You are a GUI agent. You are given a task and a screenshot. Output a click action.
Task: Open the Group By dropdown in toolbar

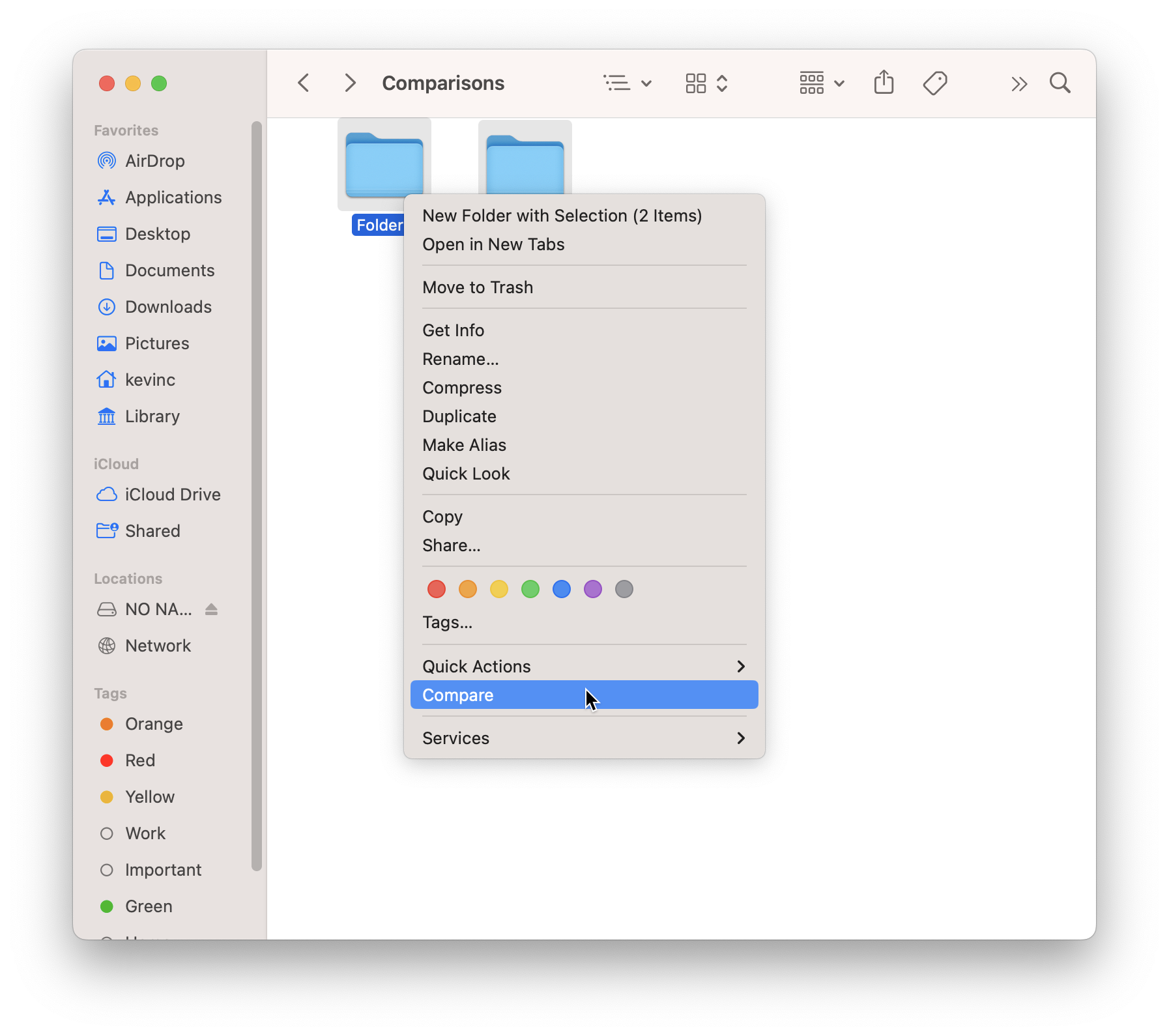[x=822, y=83]
